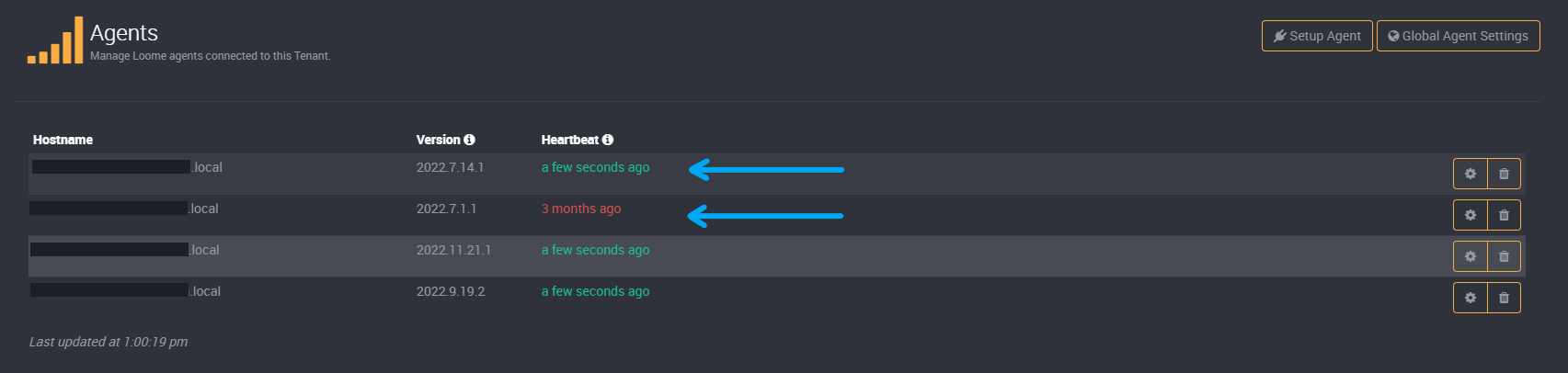Open settings for the 2022.11.21.1 agent
The height and width of the screenshot is (373, 1568).
click(x=1470, y=256)
